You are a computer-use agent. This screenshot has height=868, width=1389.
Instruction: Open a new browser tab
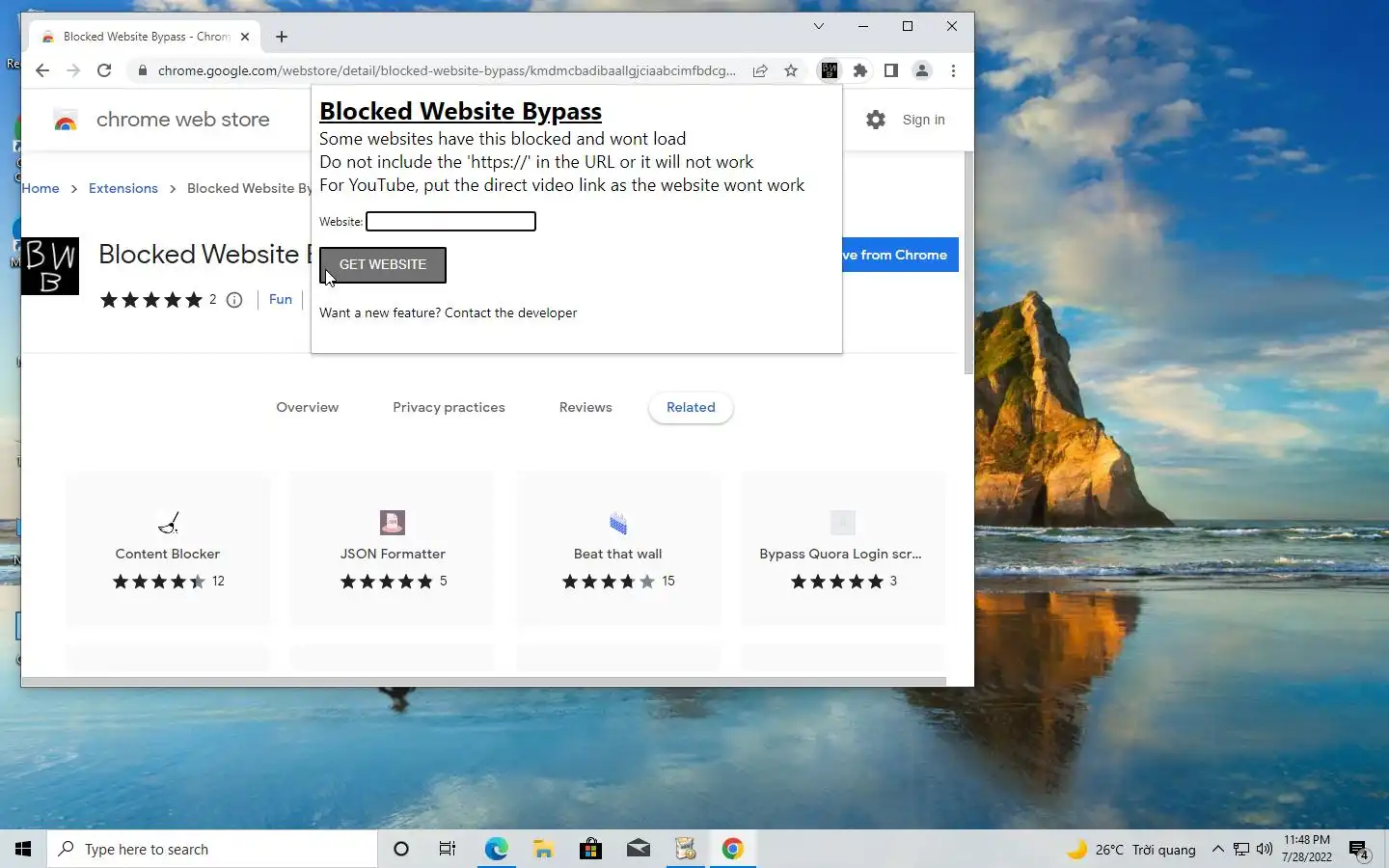tap(282, 37)
